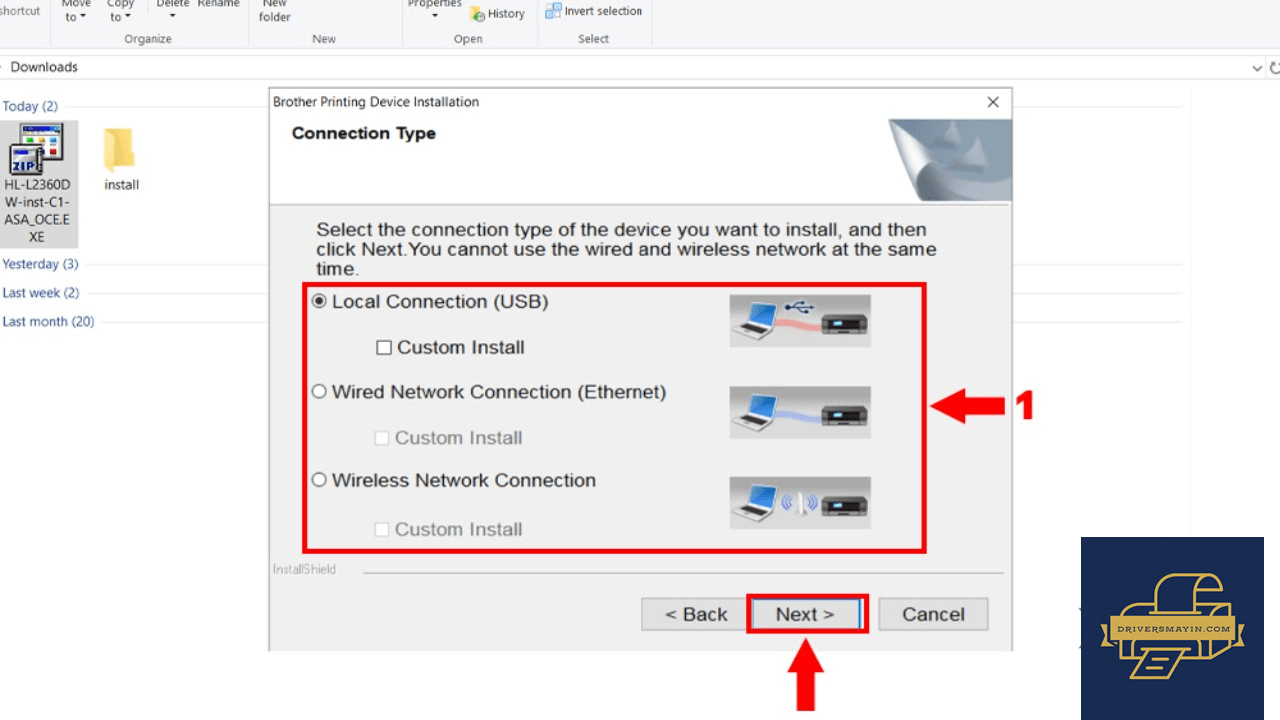Expand the Last month (20) file group
Viewport: 1280px width, 720px height.
(48, 322)
